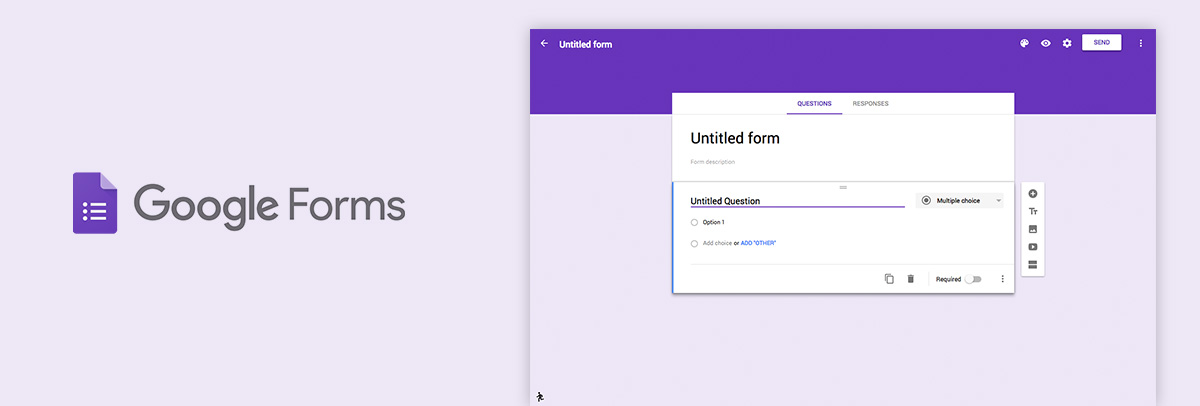
Task: Edit the Untitled form heading
Action: click(735, 138)
